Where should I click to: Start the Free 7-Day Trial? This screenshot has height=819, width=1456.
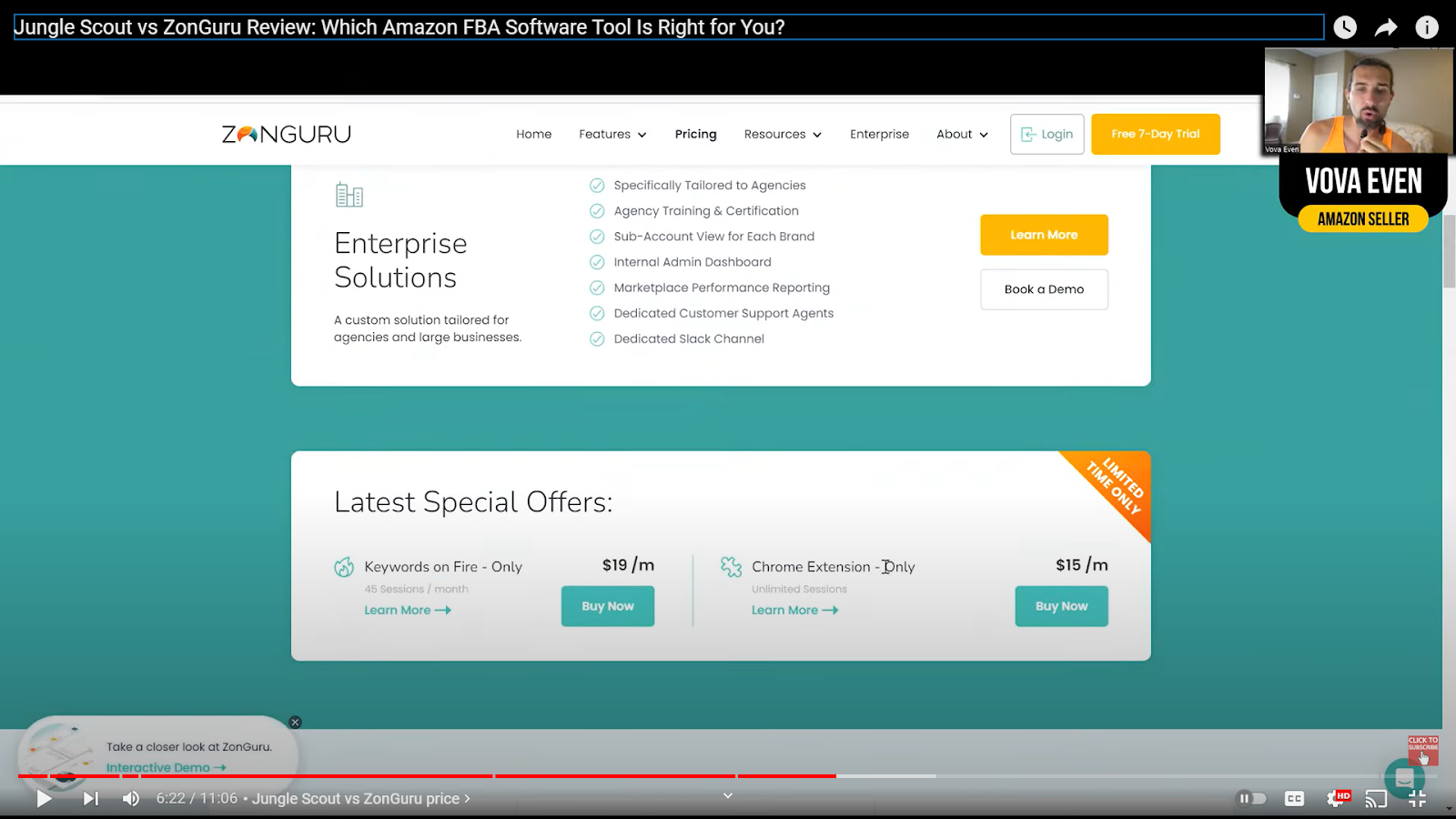tap(1156, 134)
